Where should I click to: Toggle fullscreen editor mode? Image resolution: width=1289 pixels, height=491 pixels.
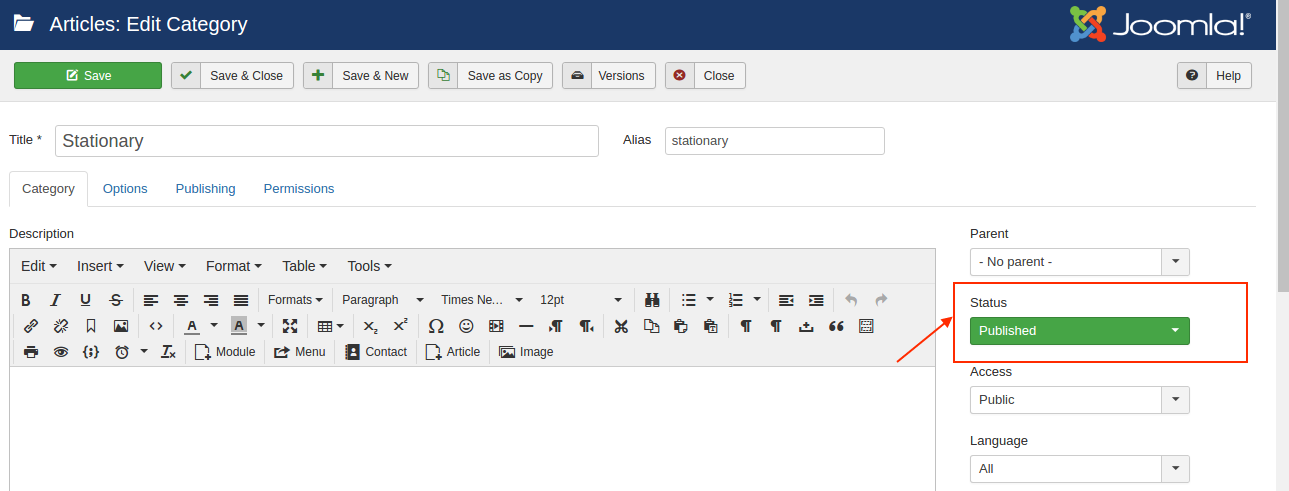coord(290,326)
